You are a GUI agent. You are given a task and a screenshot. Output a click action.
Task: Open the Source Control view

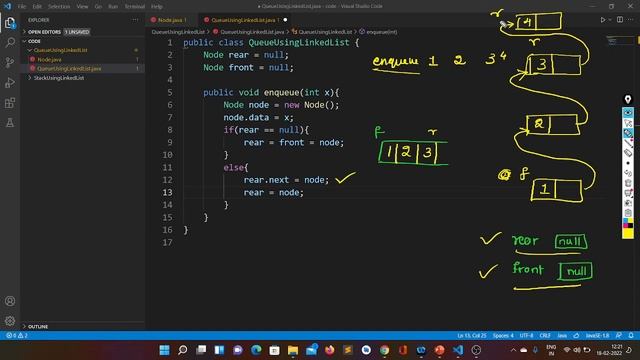coord(10,62)
